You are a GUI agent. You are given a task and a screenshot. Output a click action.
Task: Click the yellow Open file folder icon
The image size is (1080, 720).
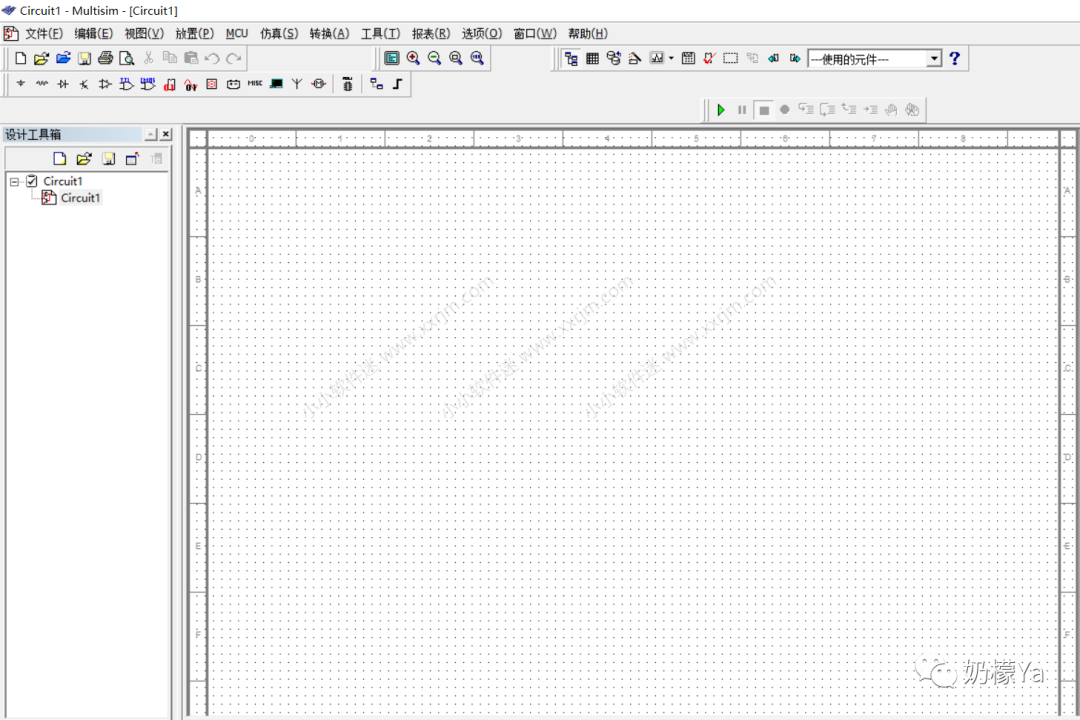pyautogui.click(x=41, y=59)
